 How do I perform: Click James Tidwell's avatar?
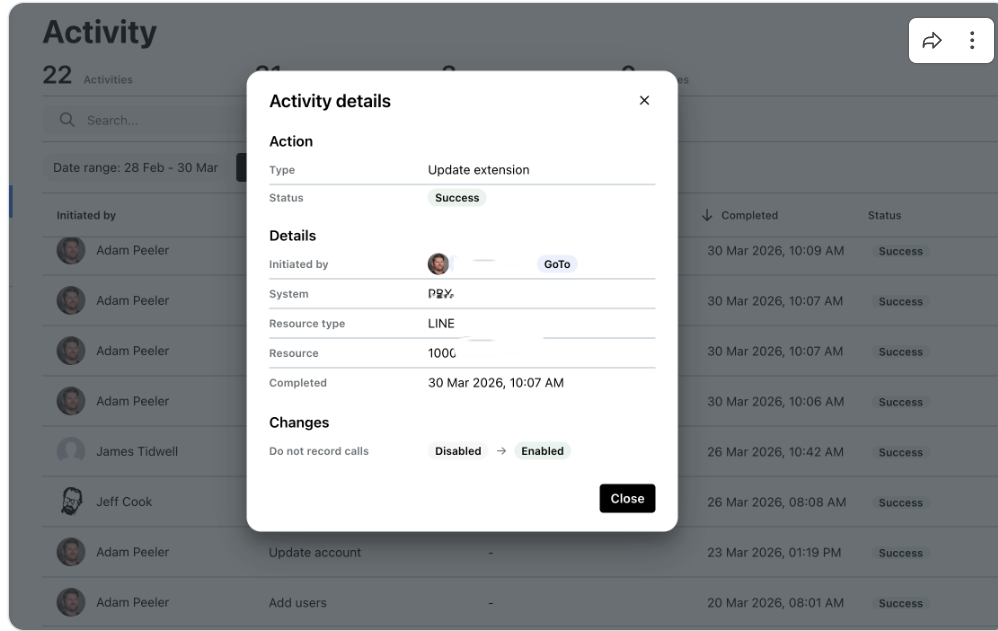point(71,451)
